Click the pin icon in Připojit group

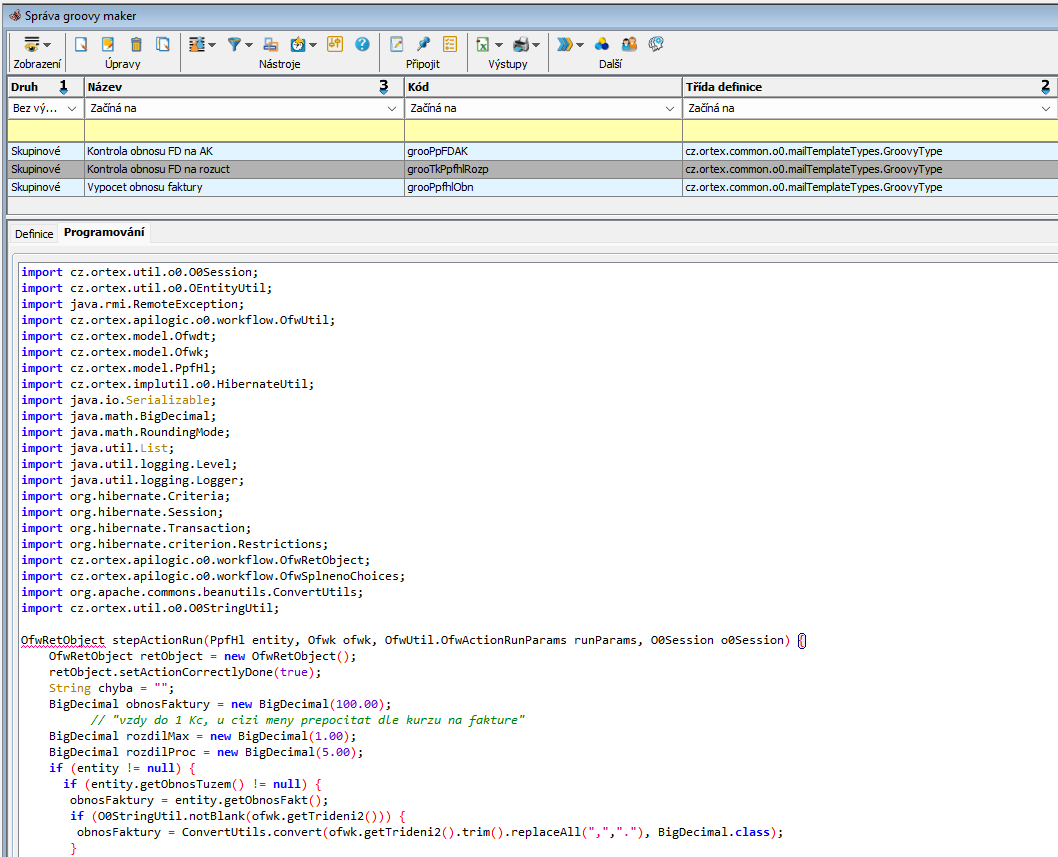coord(423,45)
